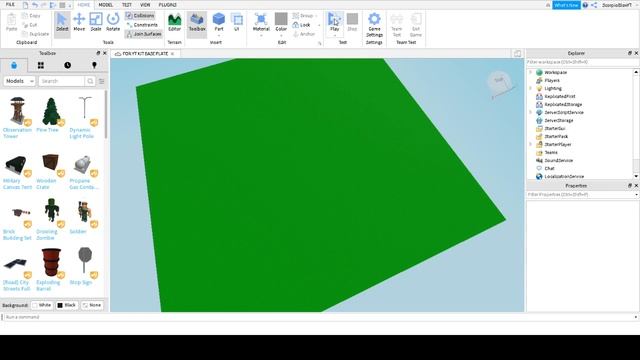Screen dimensions: 640x360
Task: Switch to the TEST ribbon tab
Action: [x=127, y=5]
